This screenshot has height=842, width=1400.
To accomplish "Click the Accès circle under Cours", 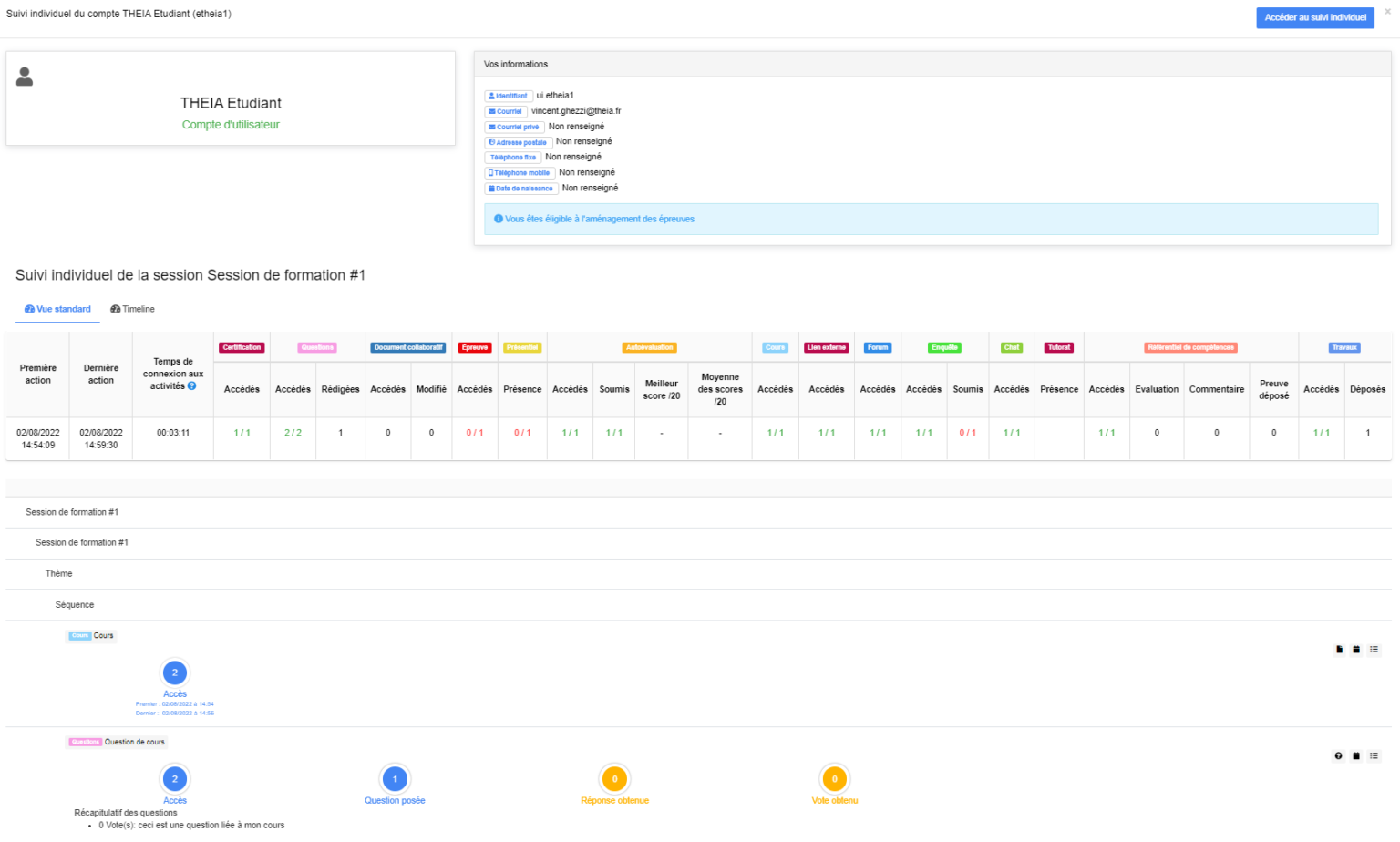I will click(x=175, y=673).
